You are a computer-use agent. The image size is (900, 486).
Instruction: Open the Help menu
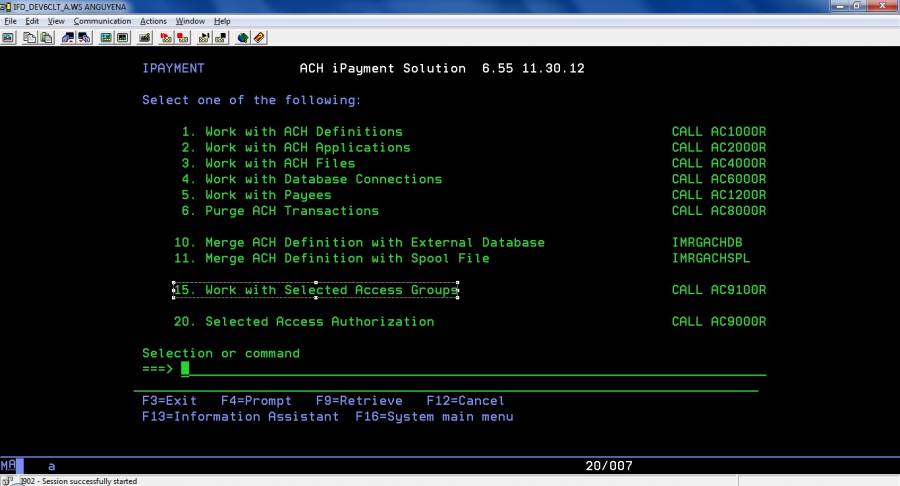coord(222,21)
